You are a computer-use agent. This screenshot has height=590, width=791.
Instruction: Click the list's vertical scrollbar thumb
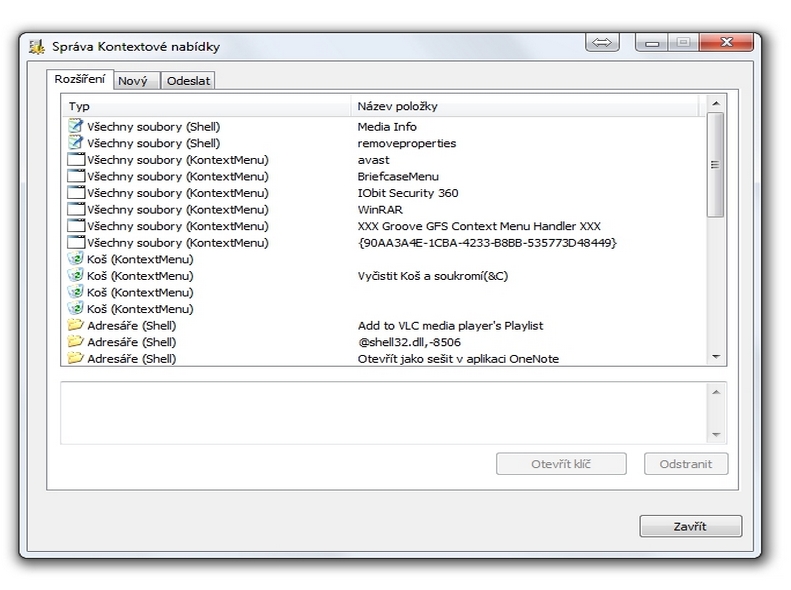[715, 165]
